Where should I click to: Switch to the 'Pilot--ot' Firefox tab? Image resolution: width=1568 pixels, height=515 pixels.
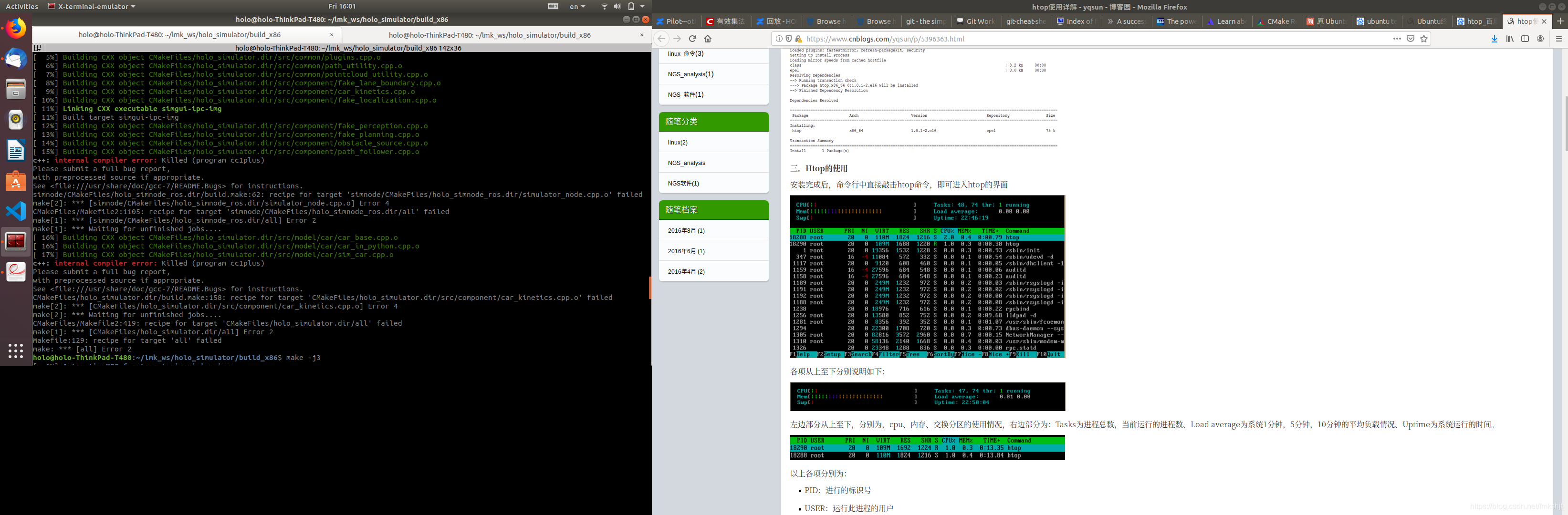point(676,21)
